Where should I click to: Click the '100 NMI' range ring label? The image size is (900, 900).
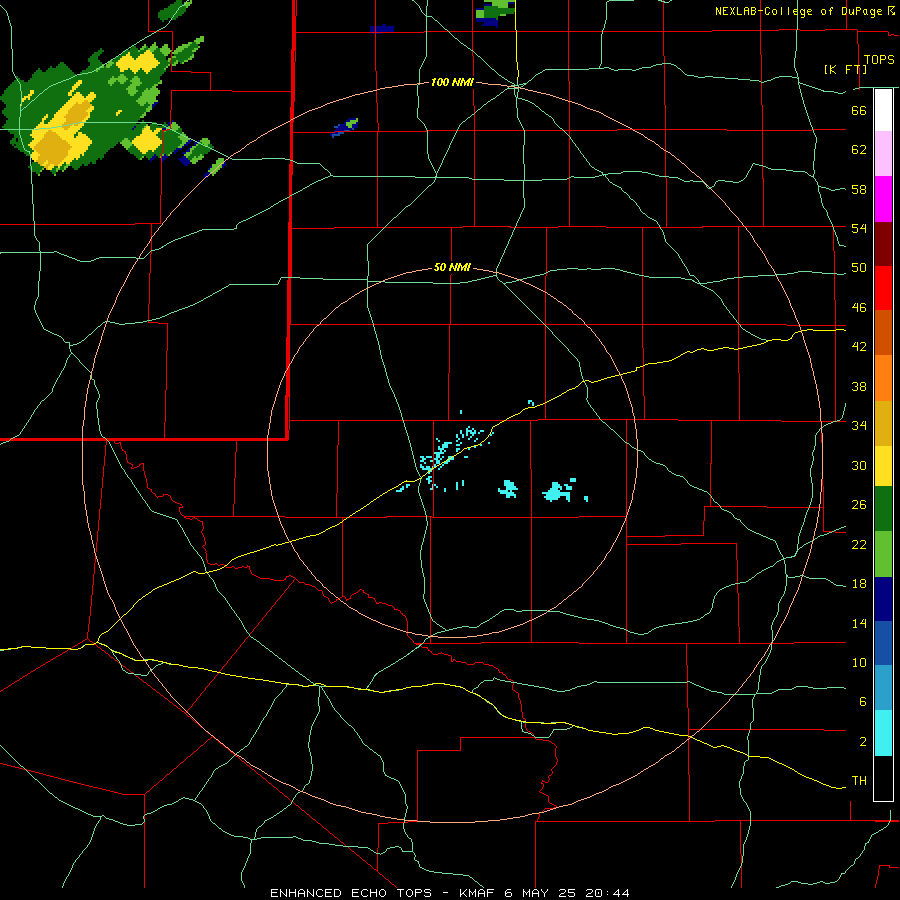(452, 82)
